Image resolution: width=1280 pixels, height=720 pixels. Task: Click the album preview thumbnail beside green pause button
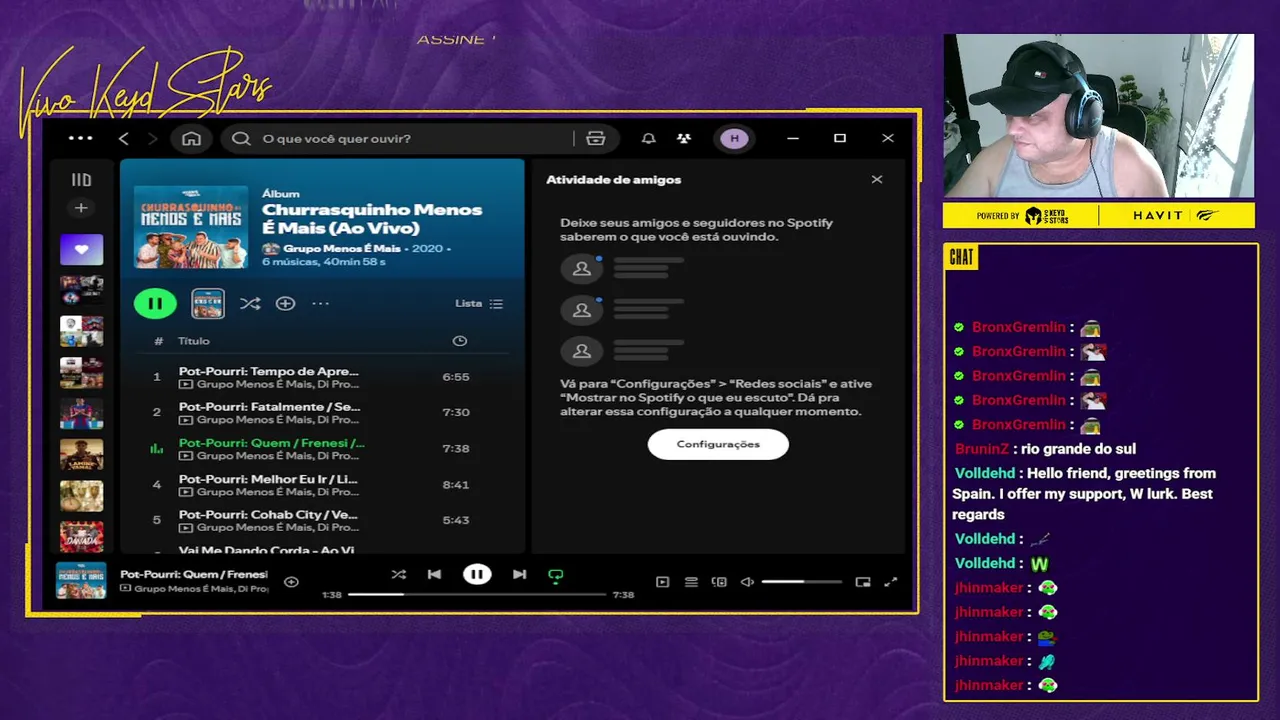click(x=208, y=303)
